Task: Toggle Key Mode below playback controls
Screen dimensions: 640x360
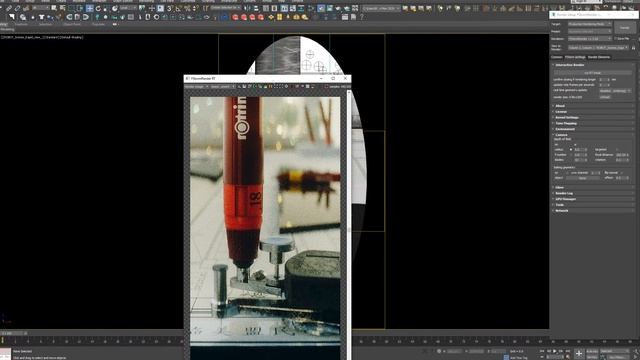Action: tap(542, 357)
